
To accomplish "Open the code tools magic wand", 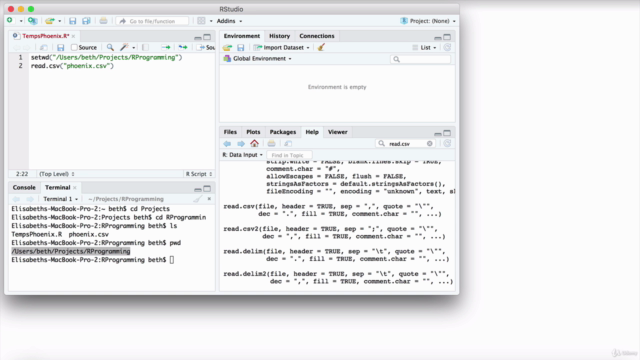I will pos(124,47).
